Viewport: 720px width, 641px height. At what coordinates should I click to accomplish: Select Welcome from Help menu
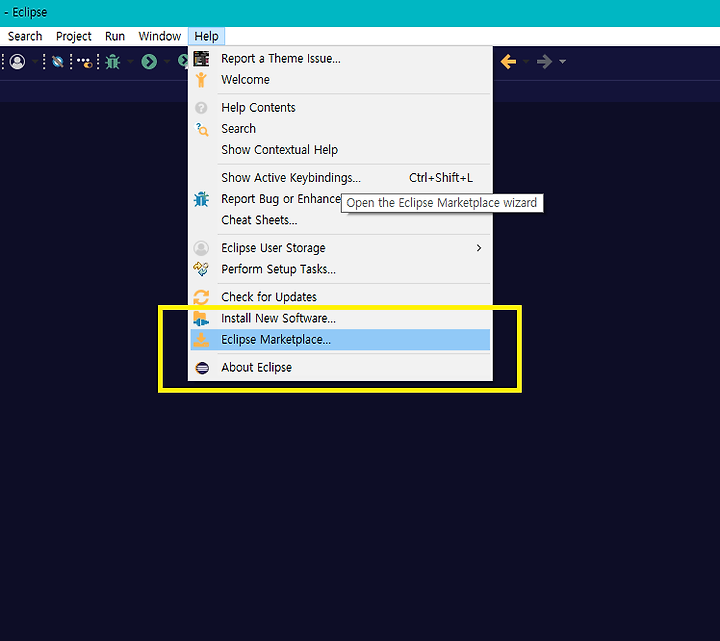(340, 80)
